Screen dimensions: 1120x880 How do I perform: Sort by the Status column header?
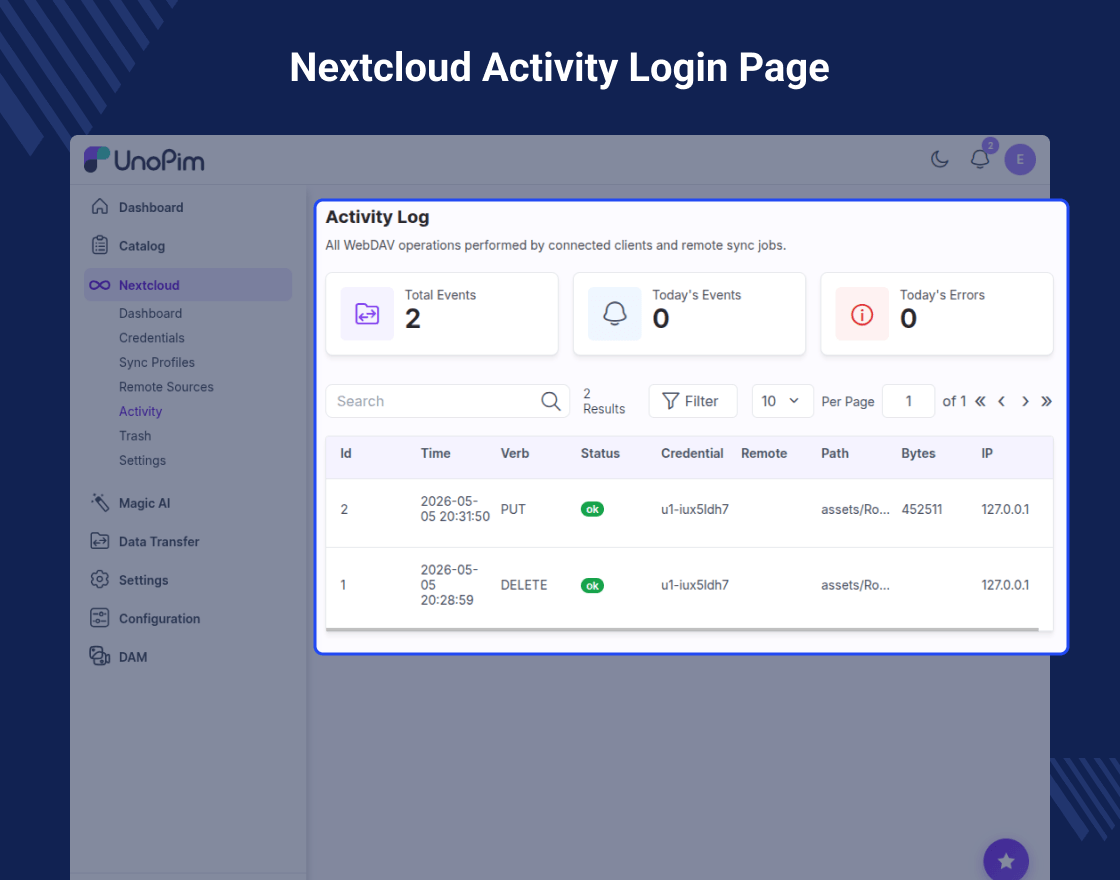point(600,454)
